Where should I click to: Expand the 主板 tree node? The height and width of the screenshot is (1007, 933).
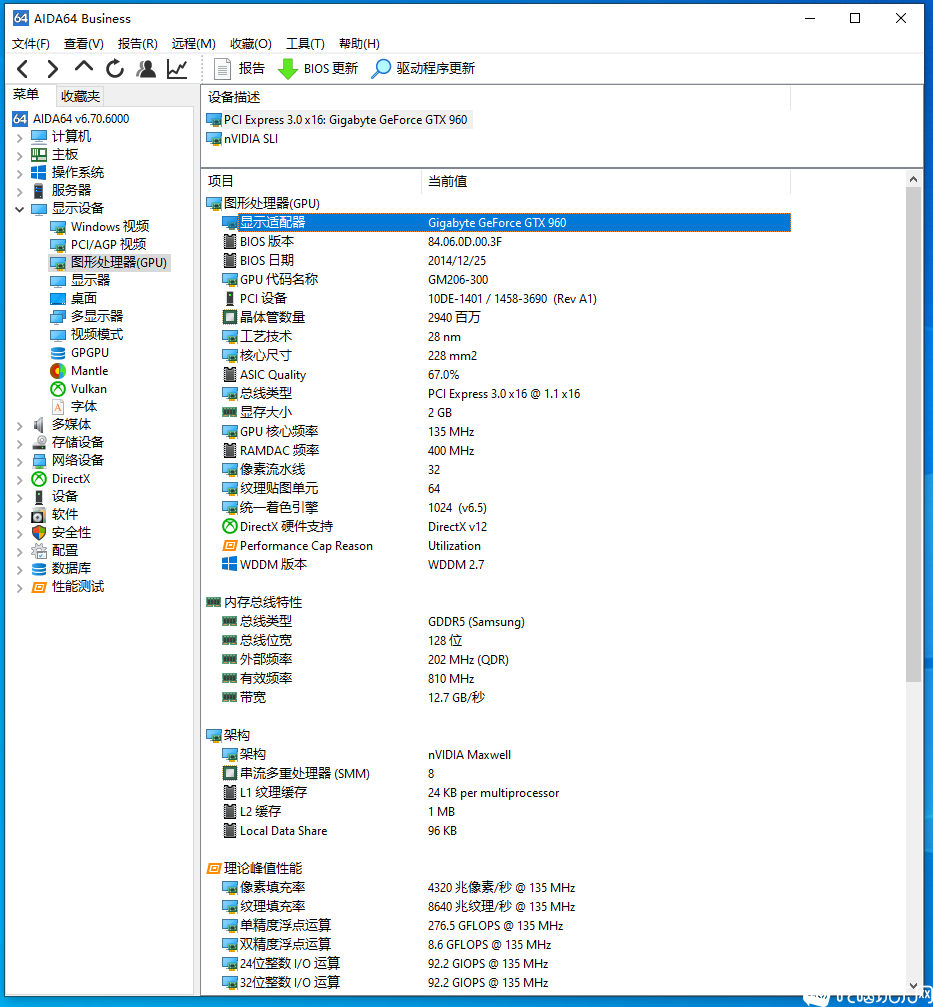19,155
